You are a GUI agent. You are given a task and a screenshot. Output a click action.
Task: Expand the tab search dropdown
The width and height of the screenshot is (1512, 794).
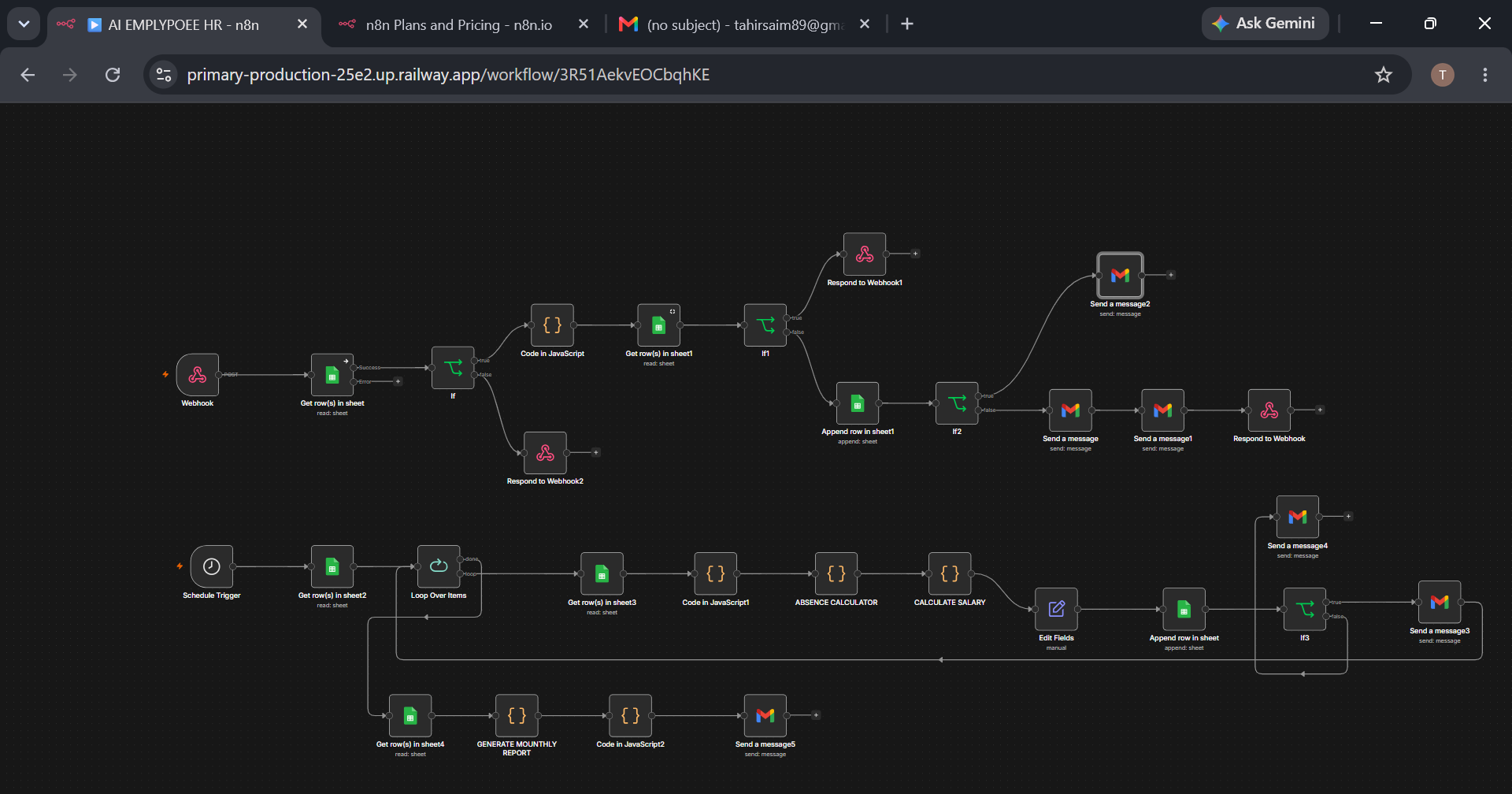(x=24, y=24)
